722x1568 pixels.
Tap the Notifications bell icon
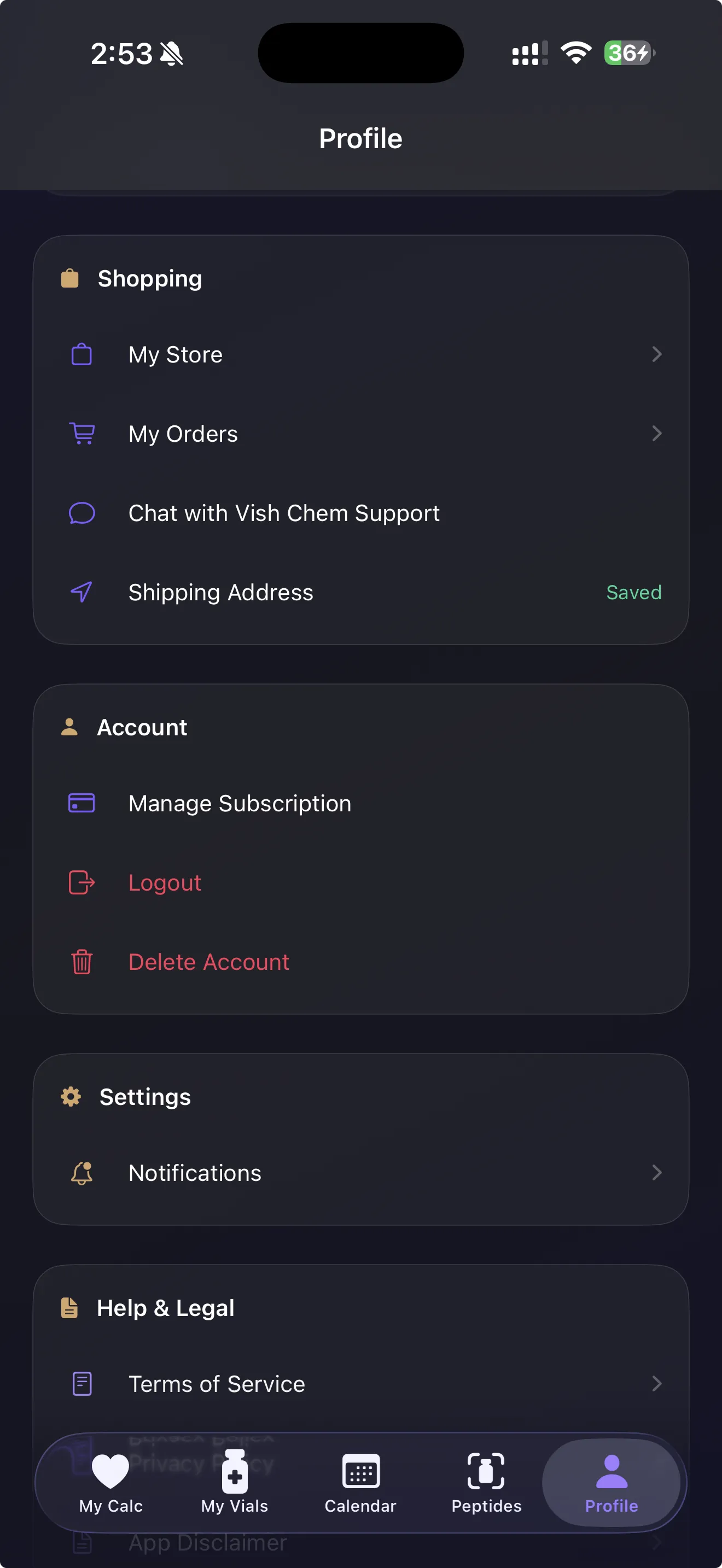point(81,1173)
